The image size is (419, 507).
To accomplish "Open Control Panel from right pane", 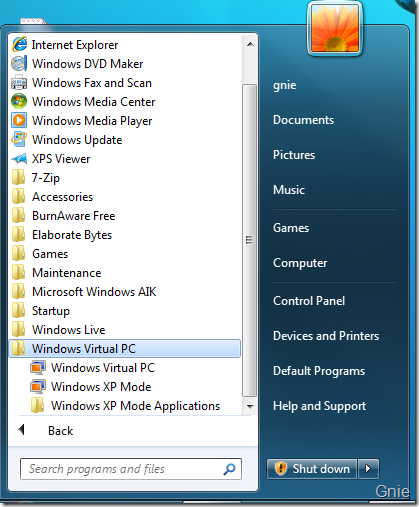I will 309,301.
